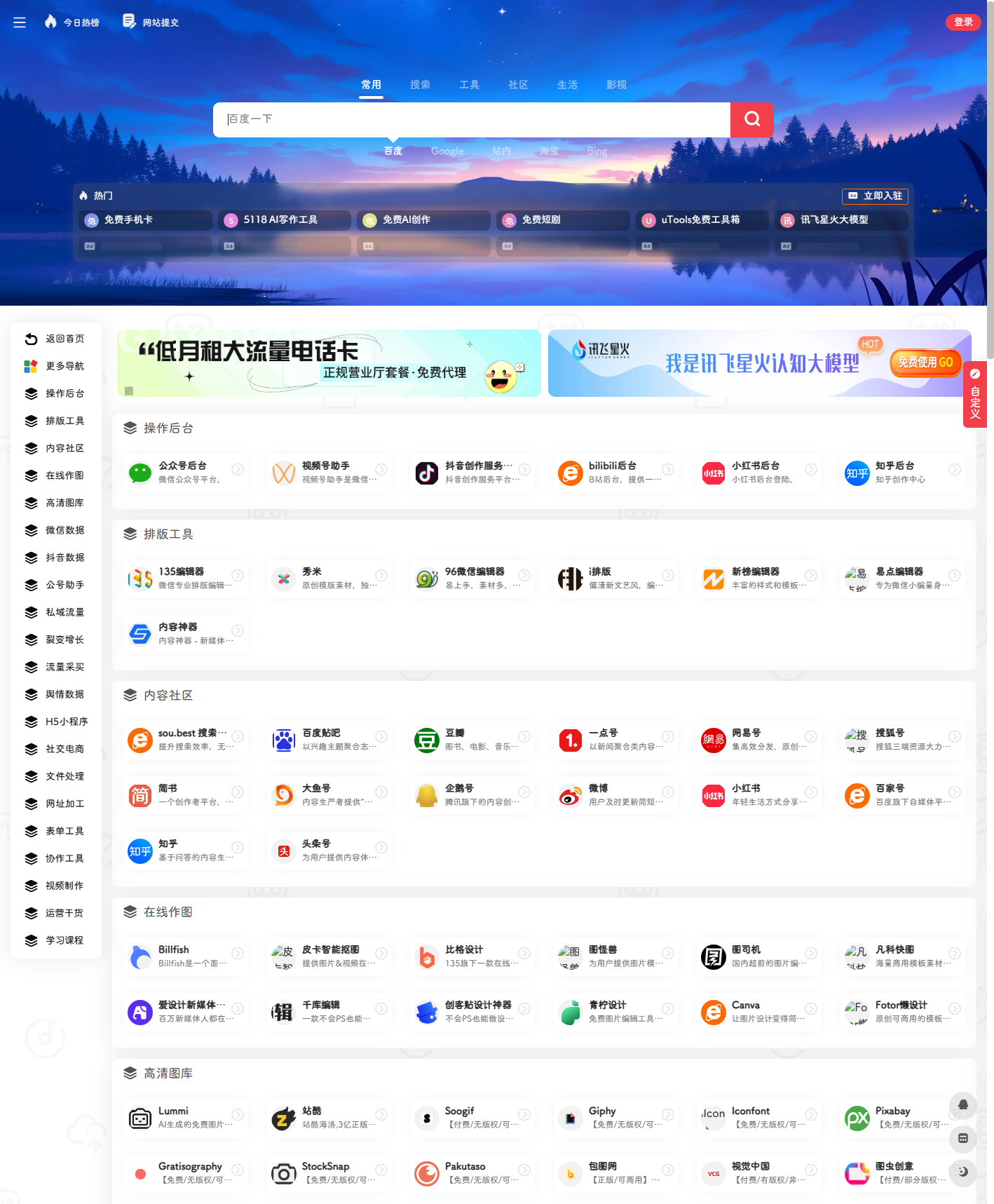This screenshot has height=1204, width=994.
Task: Jump to 排版工具 in the sidebar
Action: [x=56, y=421]
